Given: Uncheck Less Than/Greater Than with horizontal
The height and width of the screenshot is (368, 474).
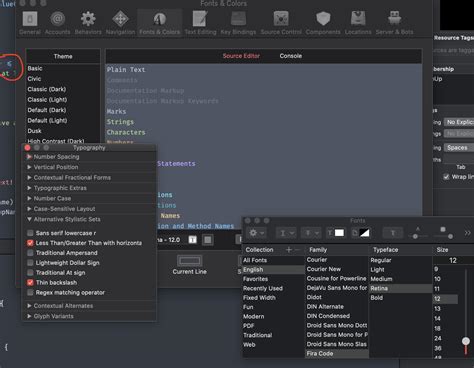Looking at the screenshot, I should 30,243.
